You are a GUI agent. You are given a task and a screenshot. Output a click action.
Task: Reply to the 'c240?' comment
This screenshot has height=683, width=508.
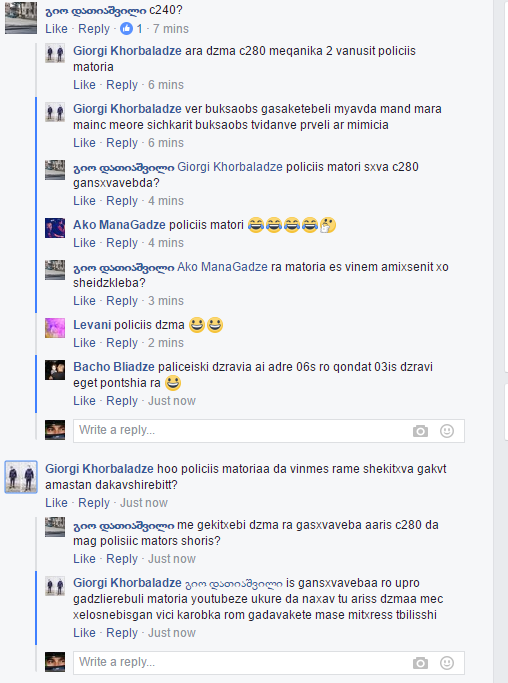(x=94, y=29)
